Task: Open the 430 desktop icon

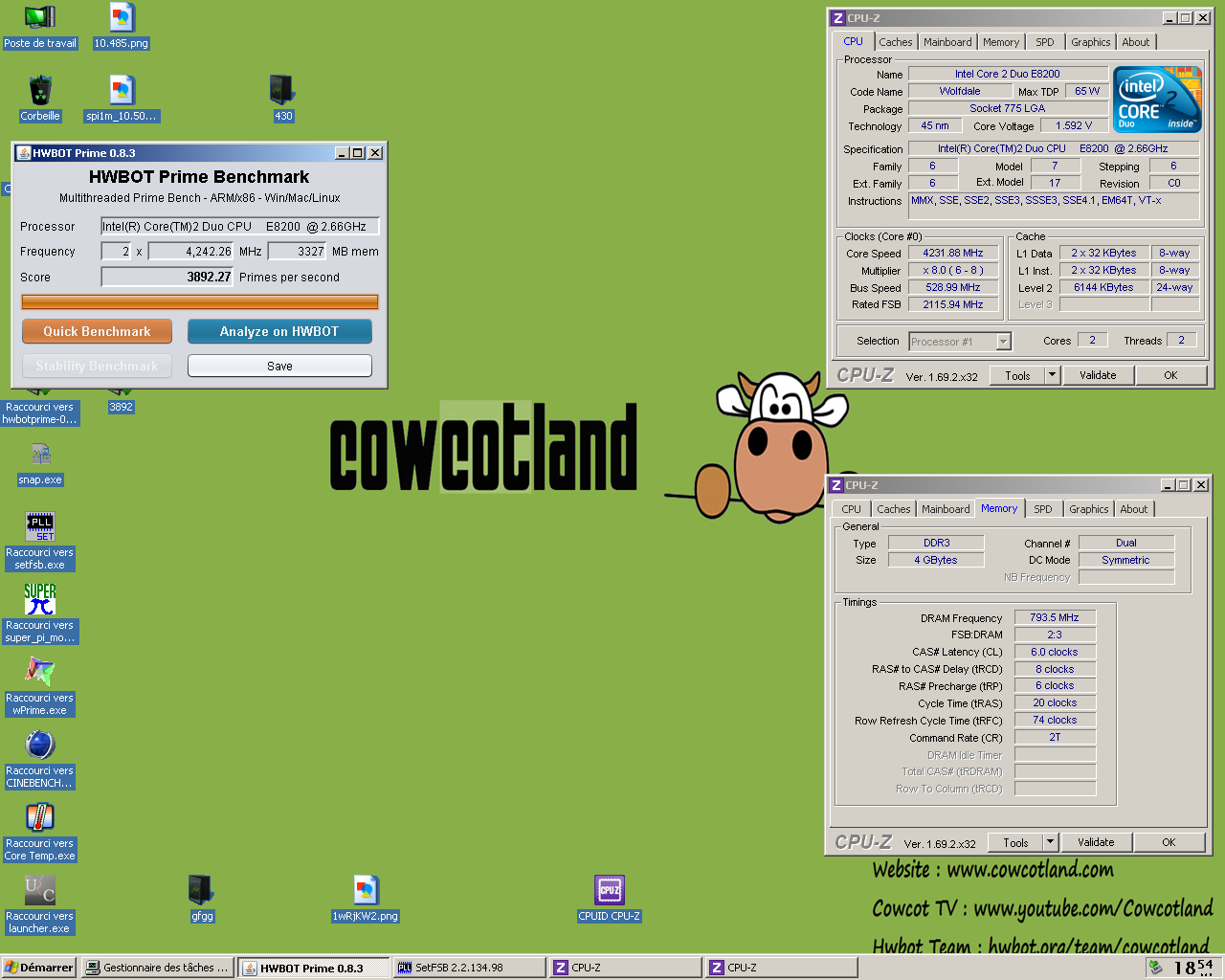Action: [282, 89]
